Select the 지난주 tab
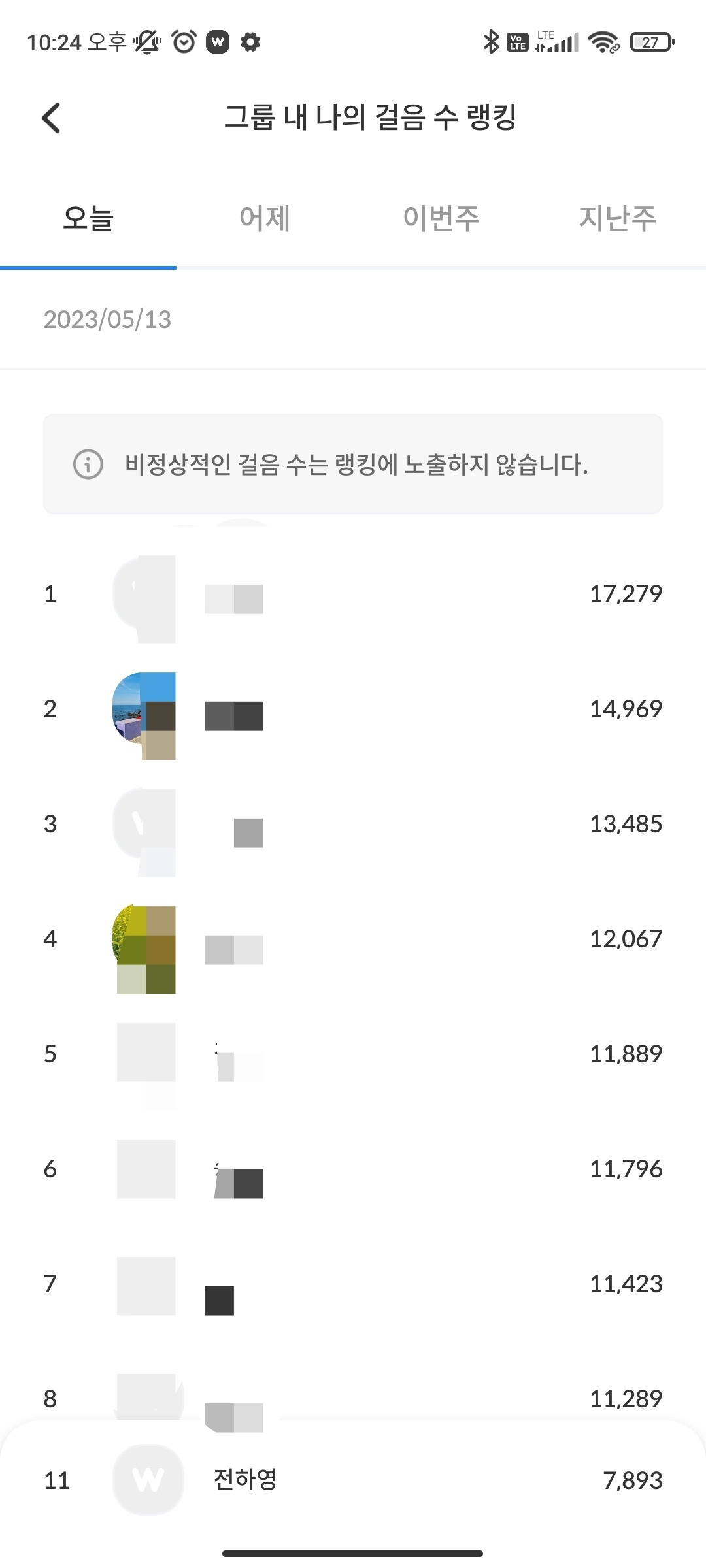 coord(618,218)
